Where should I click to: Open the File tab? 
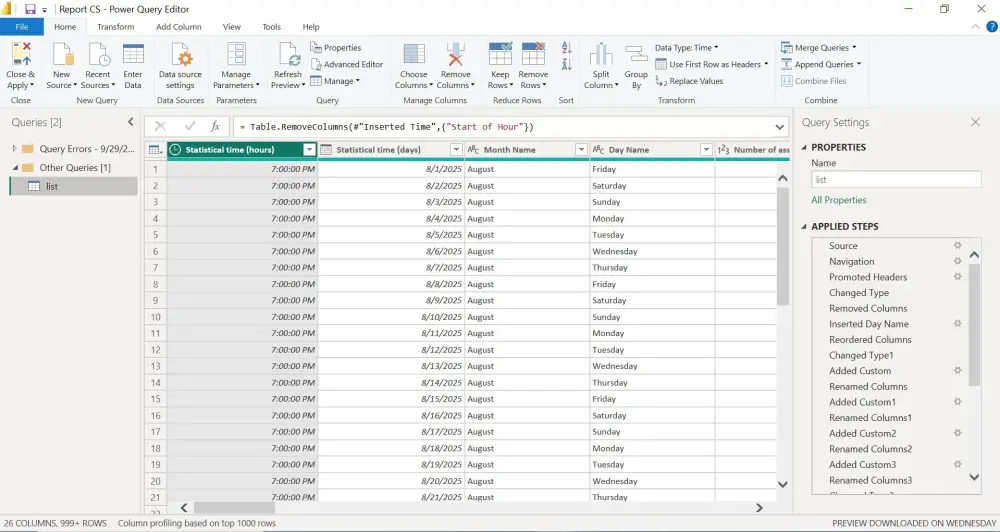(22, 27)
